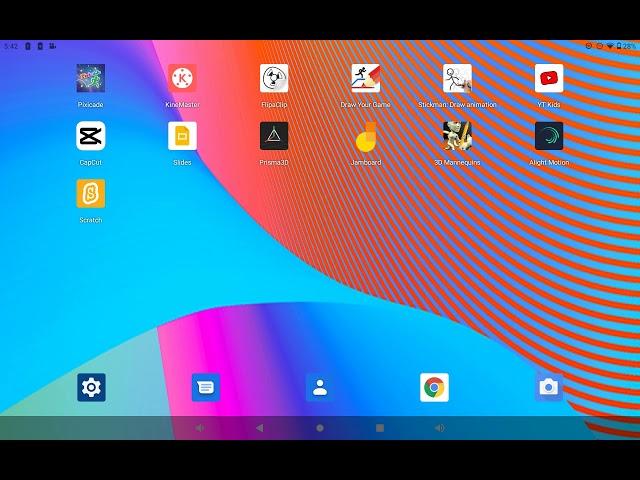Launch Jamboard app

[x=365, y=137]
